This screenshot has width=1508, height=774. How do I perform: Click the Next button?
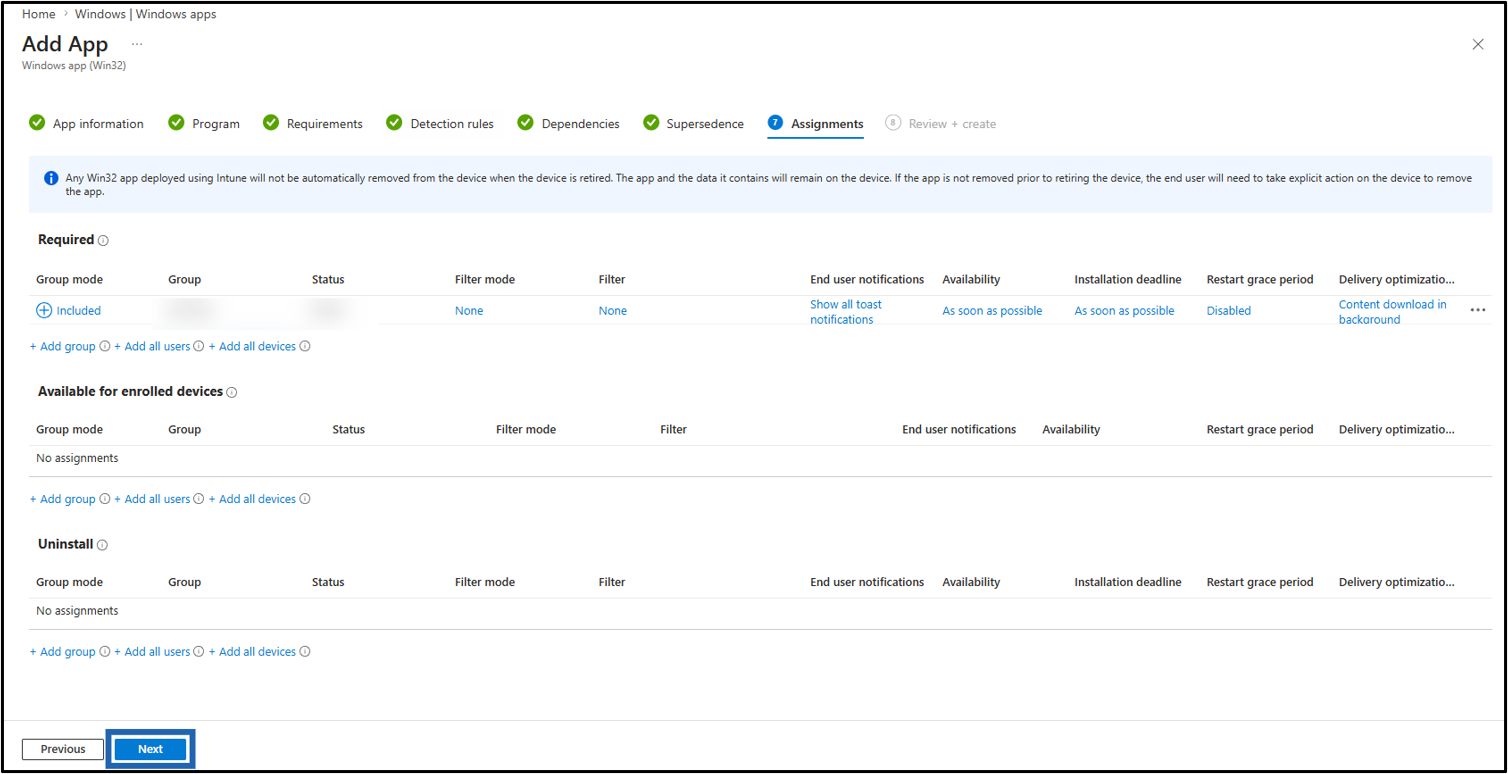[x=150, y=749]
